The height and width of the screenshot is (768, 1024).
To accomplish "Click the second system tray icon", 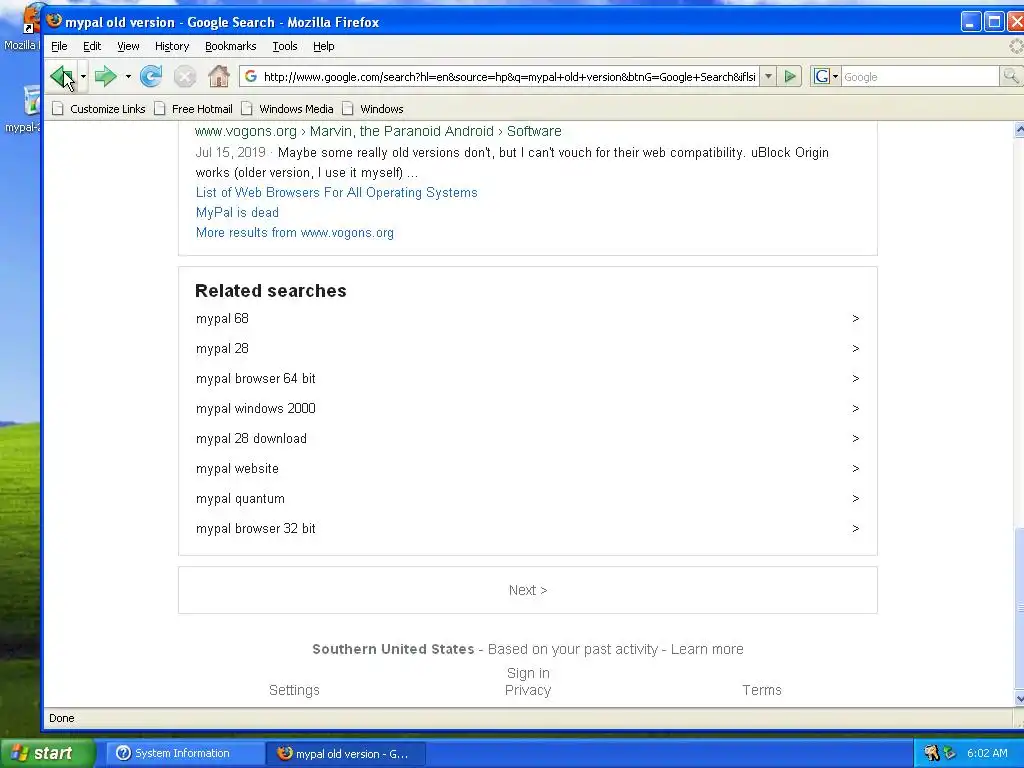I will [x=950, y=753].
